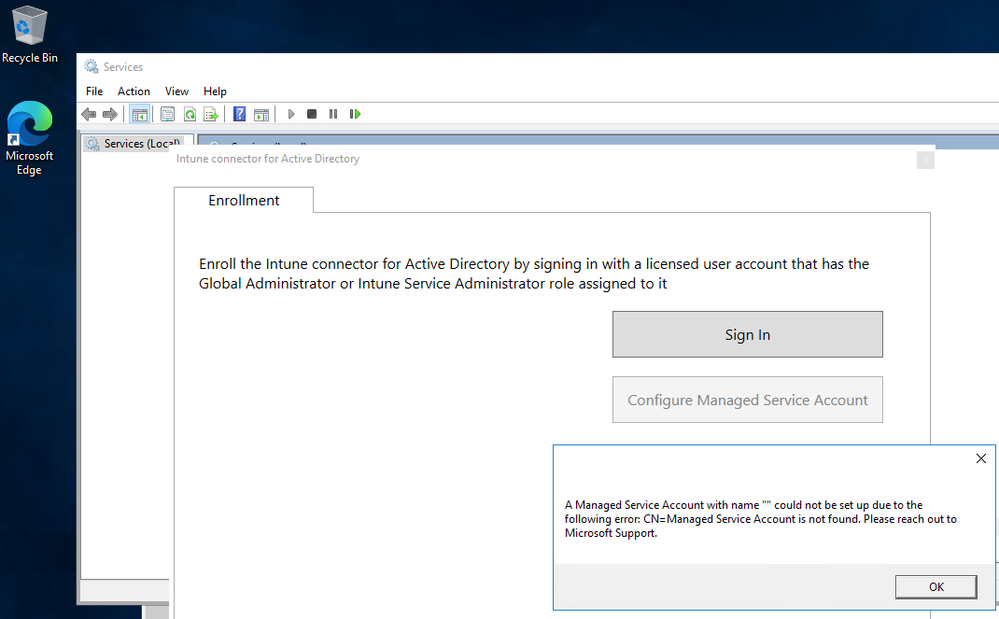Click the Restart Service icon
999x619 pixels.
pos(355,114)
